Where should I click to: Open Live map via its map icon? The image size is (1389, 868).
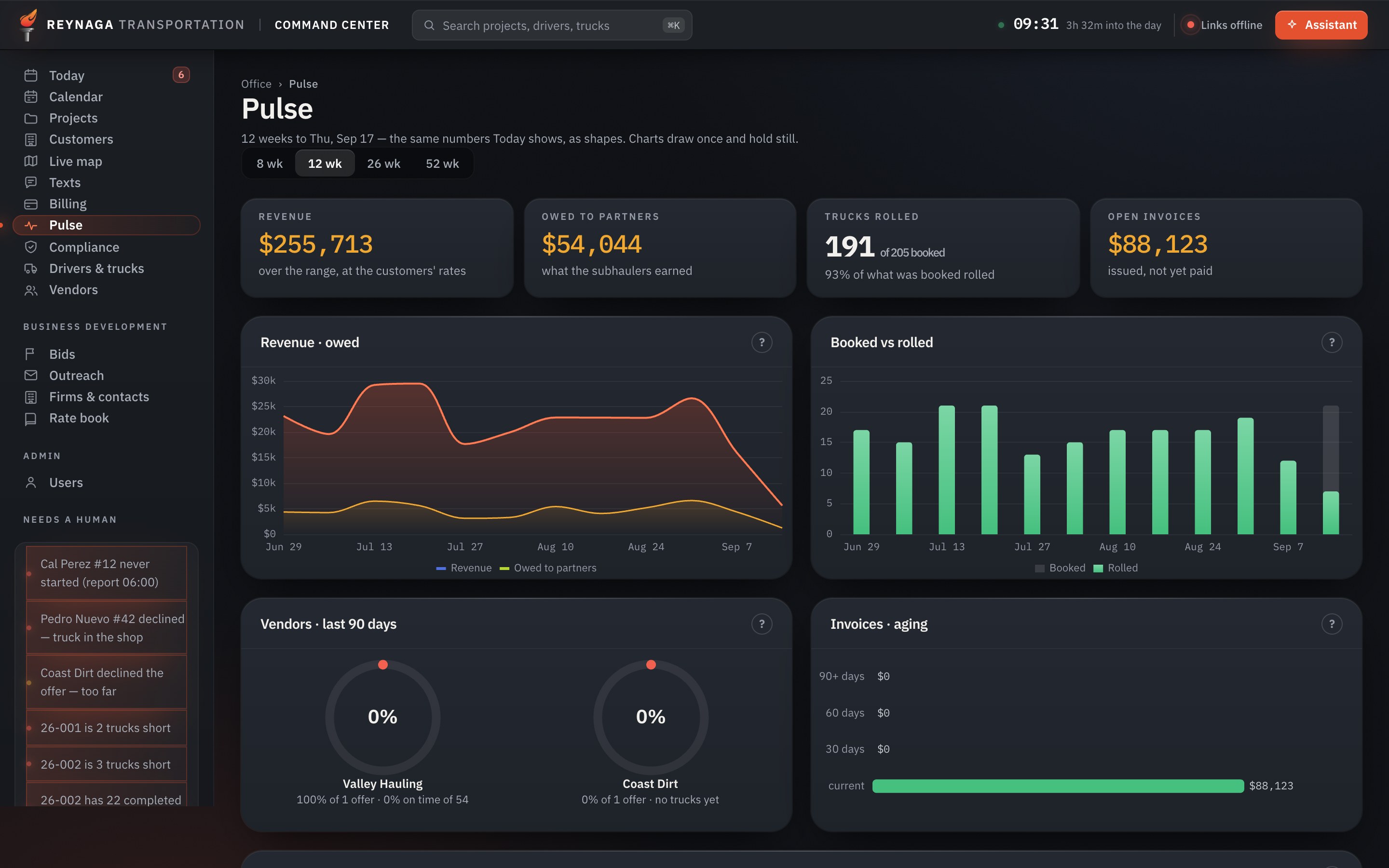pos(31,162)
